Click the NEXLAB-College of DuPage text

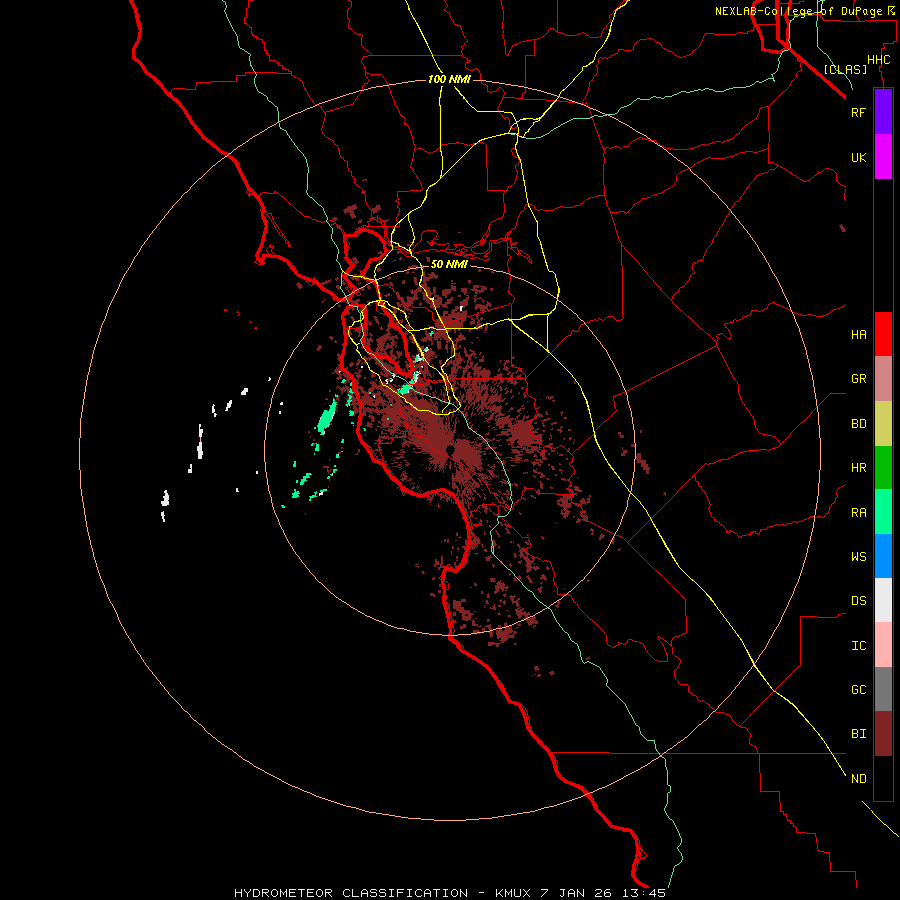799,11
